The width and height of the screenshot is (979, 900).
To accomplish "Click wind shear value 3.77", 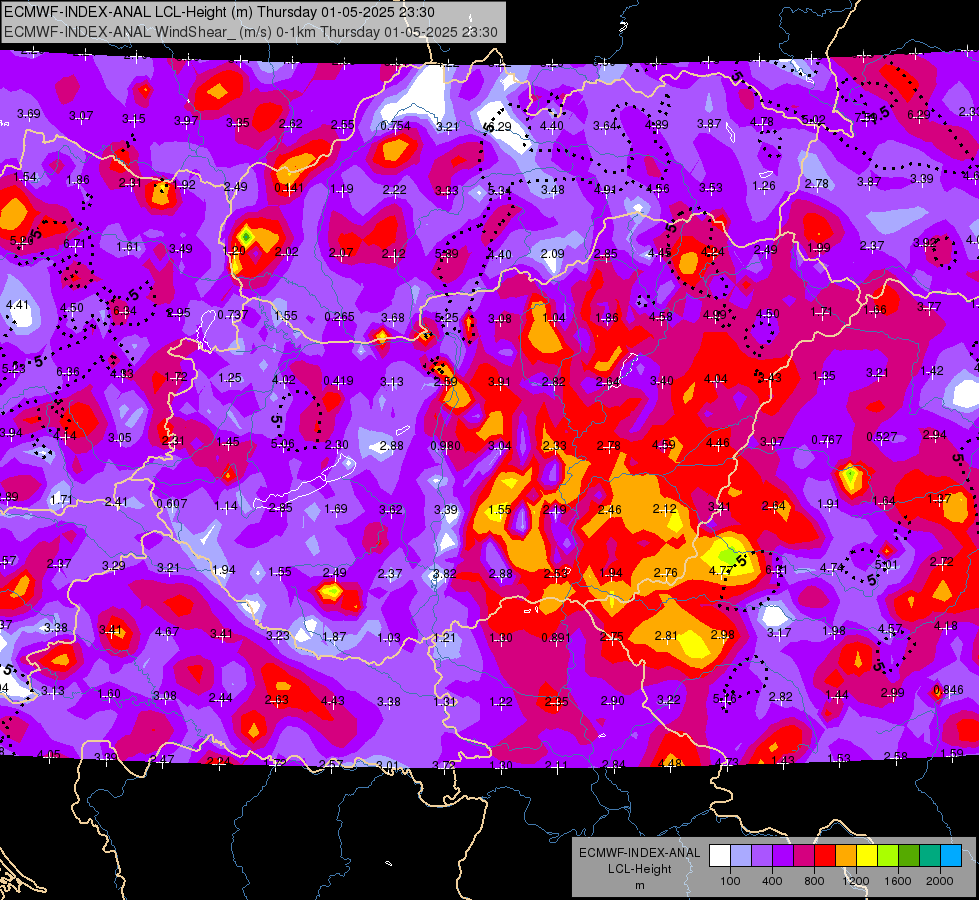I will 929,307.
